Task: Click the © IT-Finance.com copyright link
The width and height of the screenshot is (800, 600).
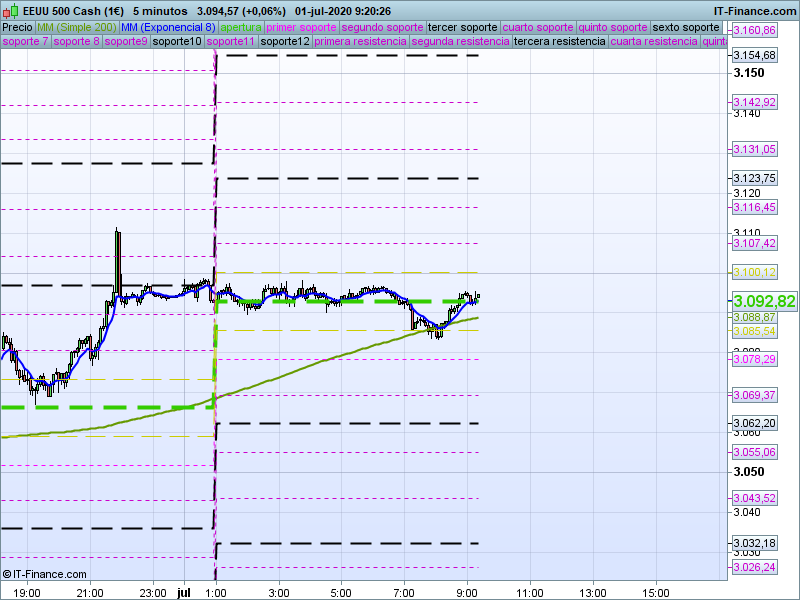Action: (x=40, y=574)
